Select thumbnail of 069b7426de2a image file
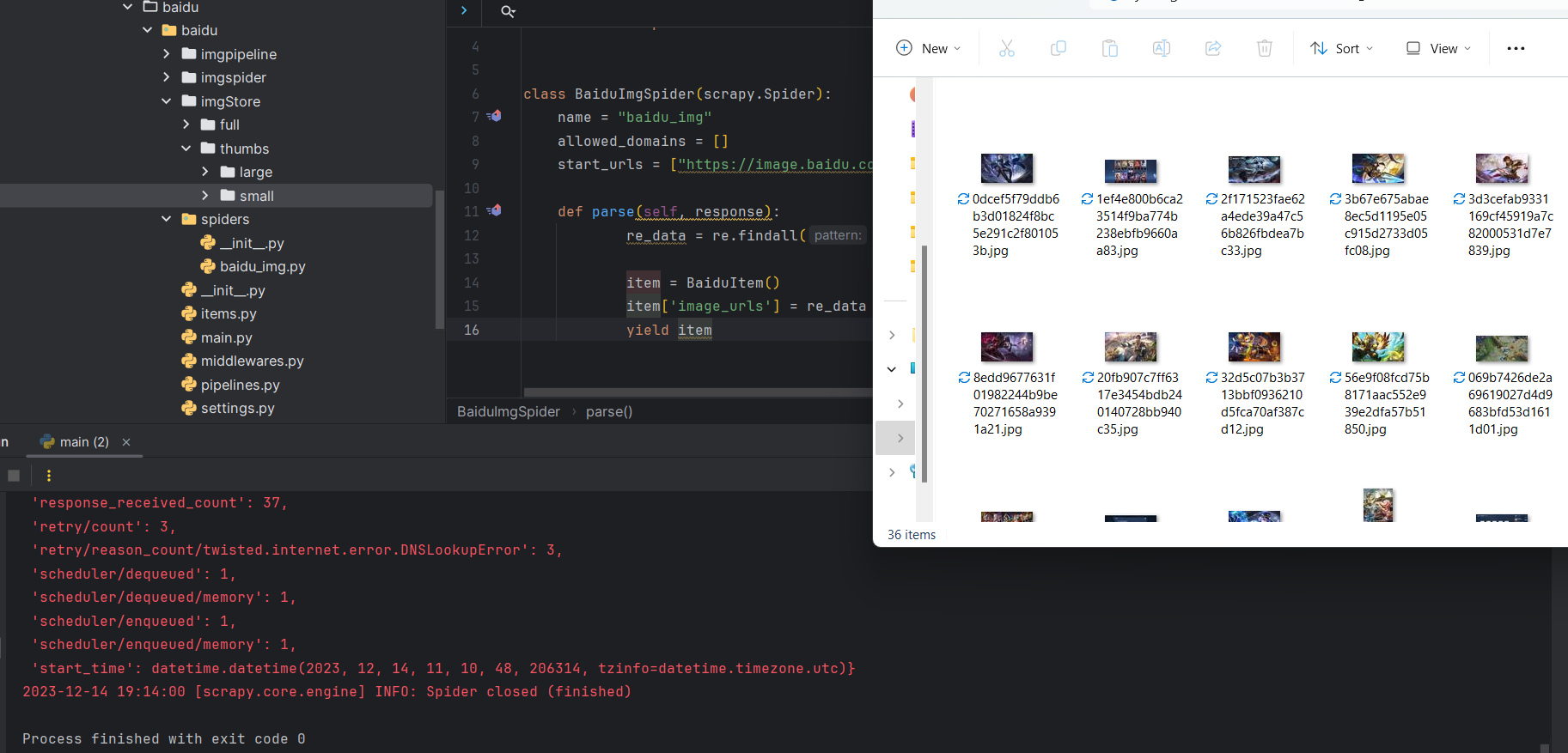Viewport: 1568px width, 753px height. tap(1502, 349)
